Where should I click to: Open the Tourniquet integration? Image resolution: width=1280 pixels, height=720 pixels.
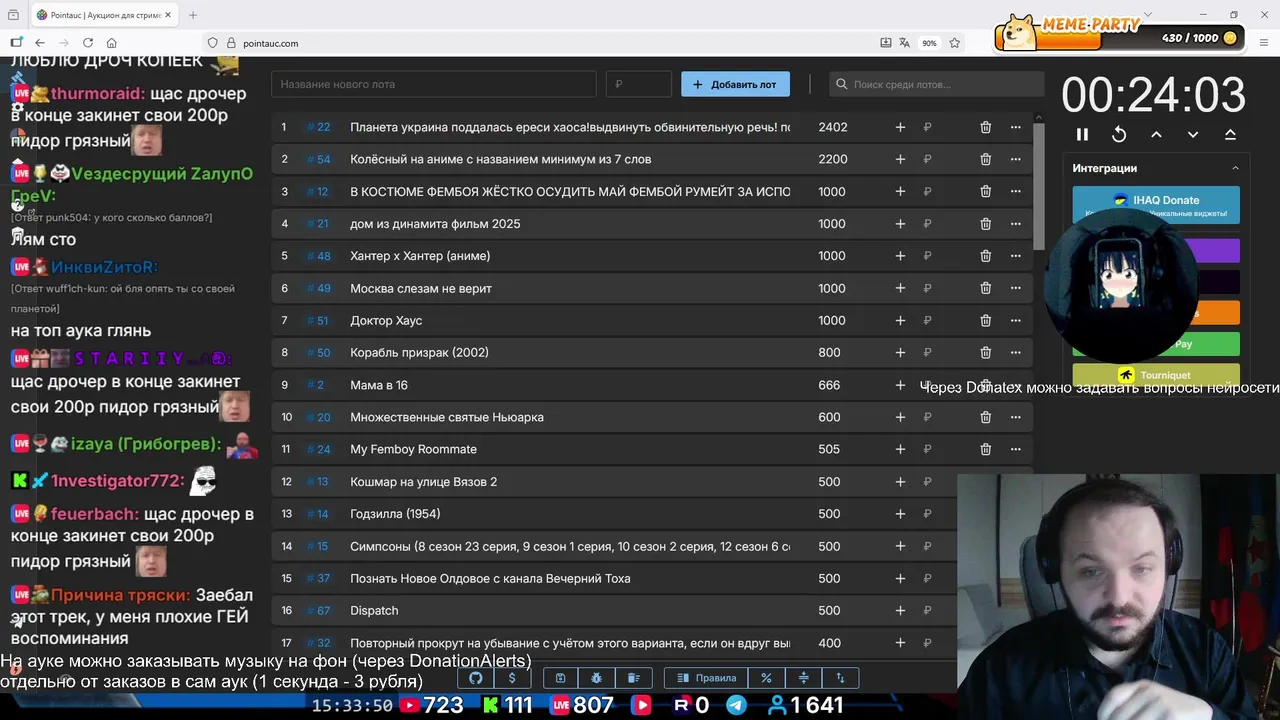pos(1156,375)
